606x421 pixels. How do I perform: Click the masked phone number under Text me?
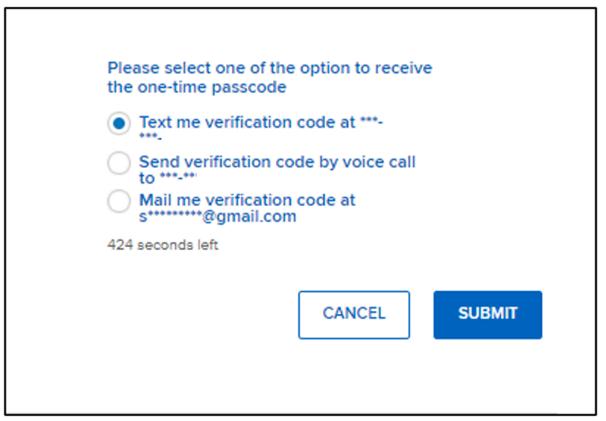pos(151,137)
